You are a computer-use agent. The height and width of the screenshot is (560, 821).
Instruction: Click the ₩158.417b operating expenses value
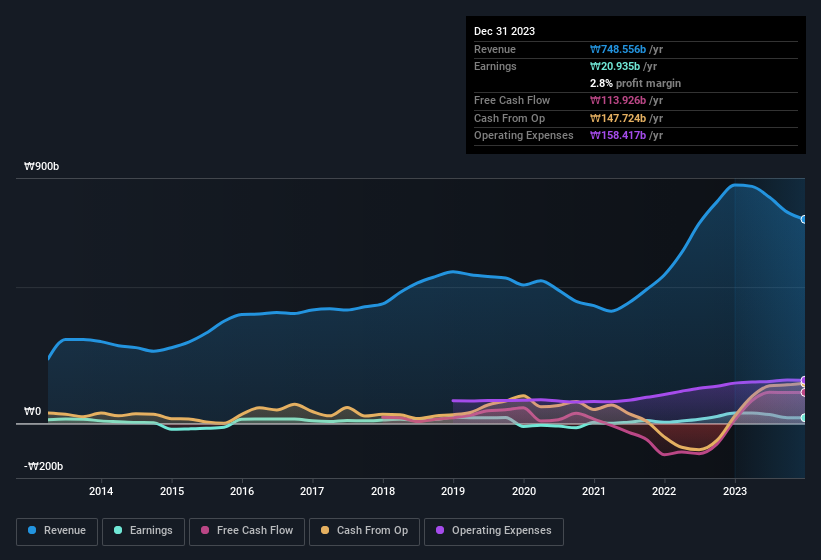[x=618, y=136]
